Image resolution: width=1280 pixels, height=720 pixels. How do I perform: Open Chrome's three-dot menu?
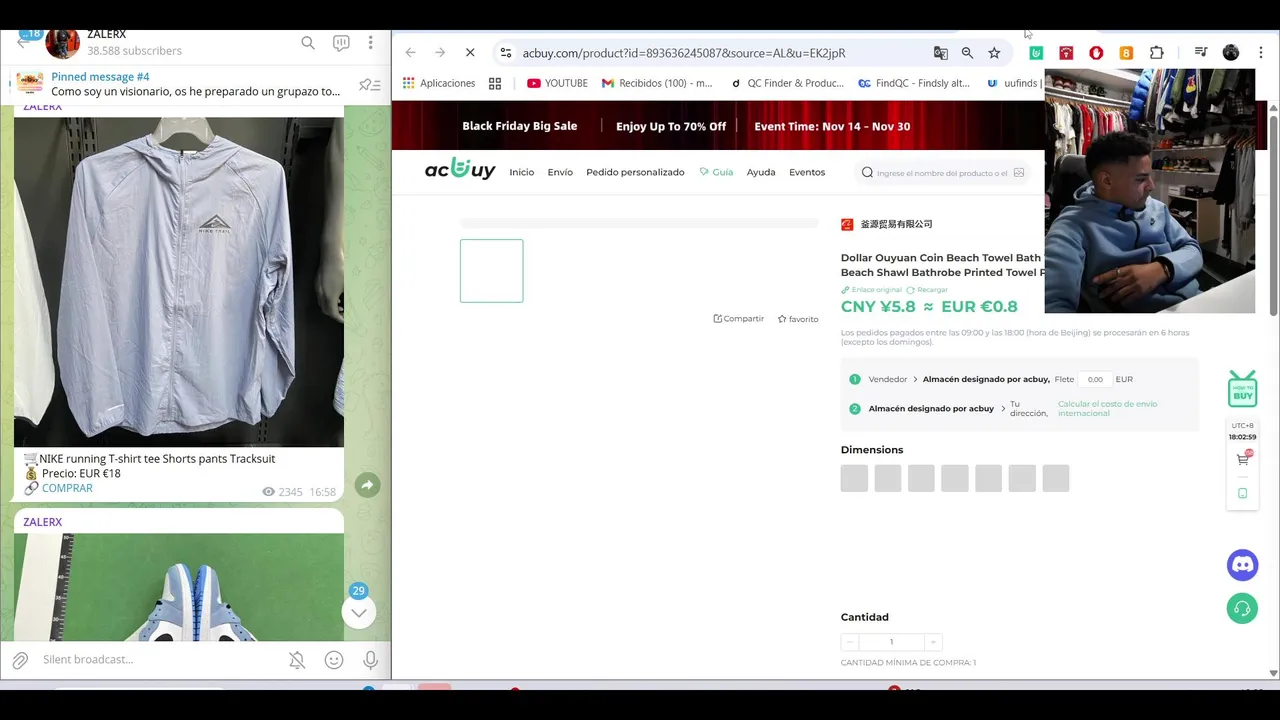(x=1261, y=53)
